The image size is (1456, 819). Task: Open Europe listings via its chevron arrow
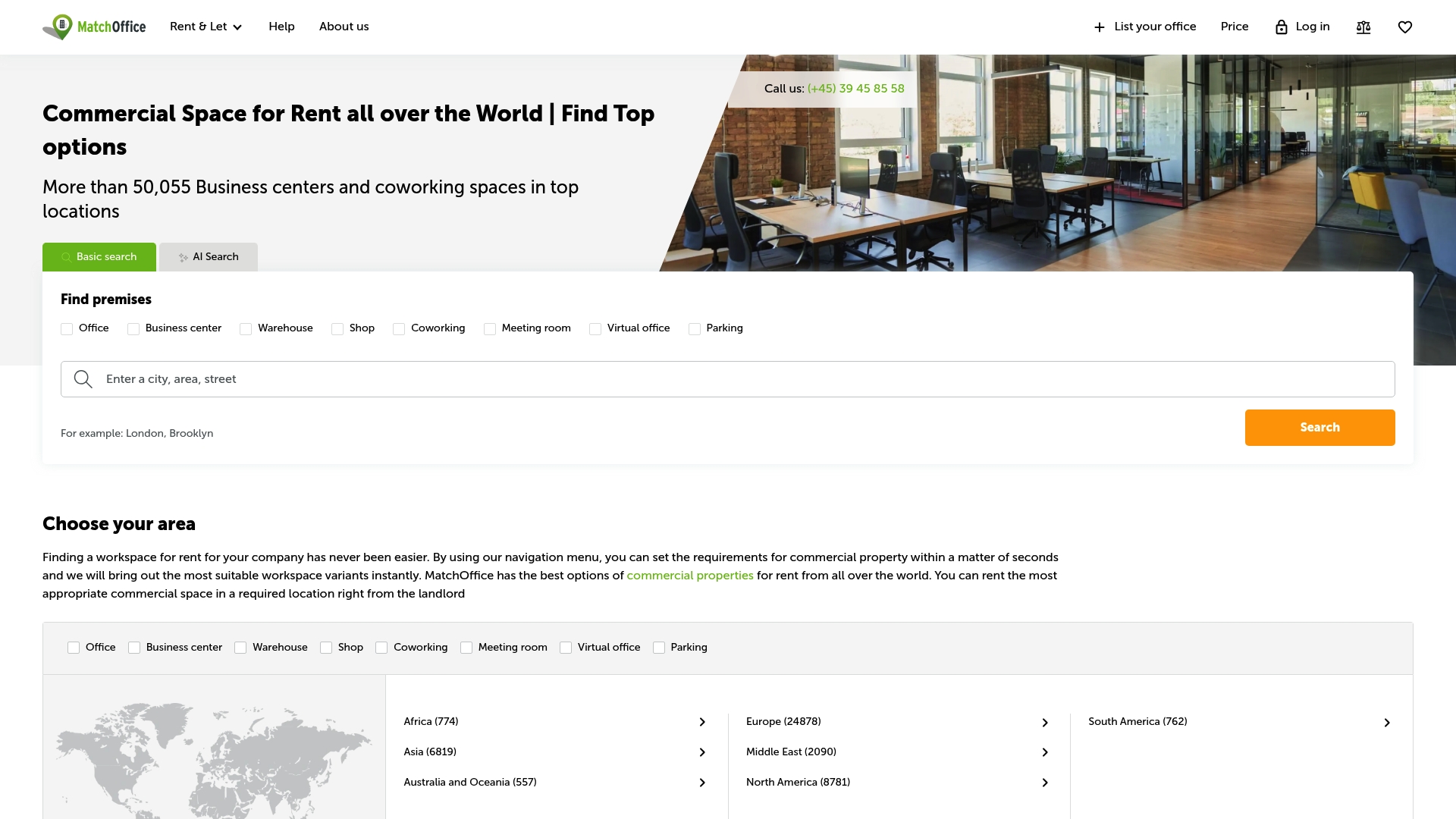(x=1045, y=722)
